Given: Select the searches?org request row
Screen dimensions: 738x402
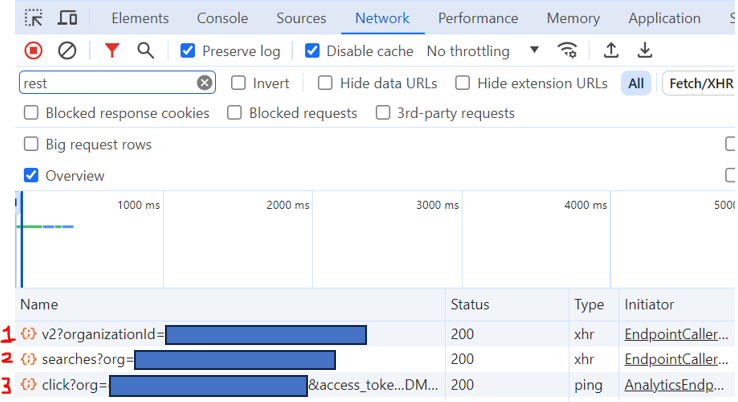Looking at the screenshot, I should (375, 359).
